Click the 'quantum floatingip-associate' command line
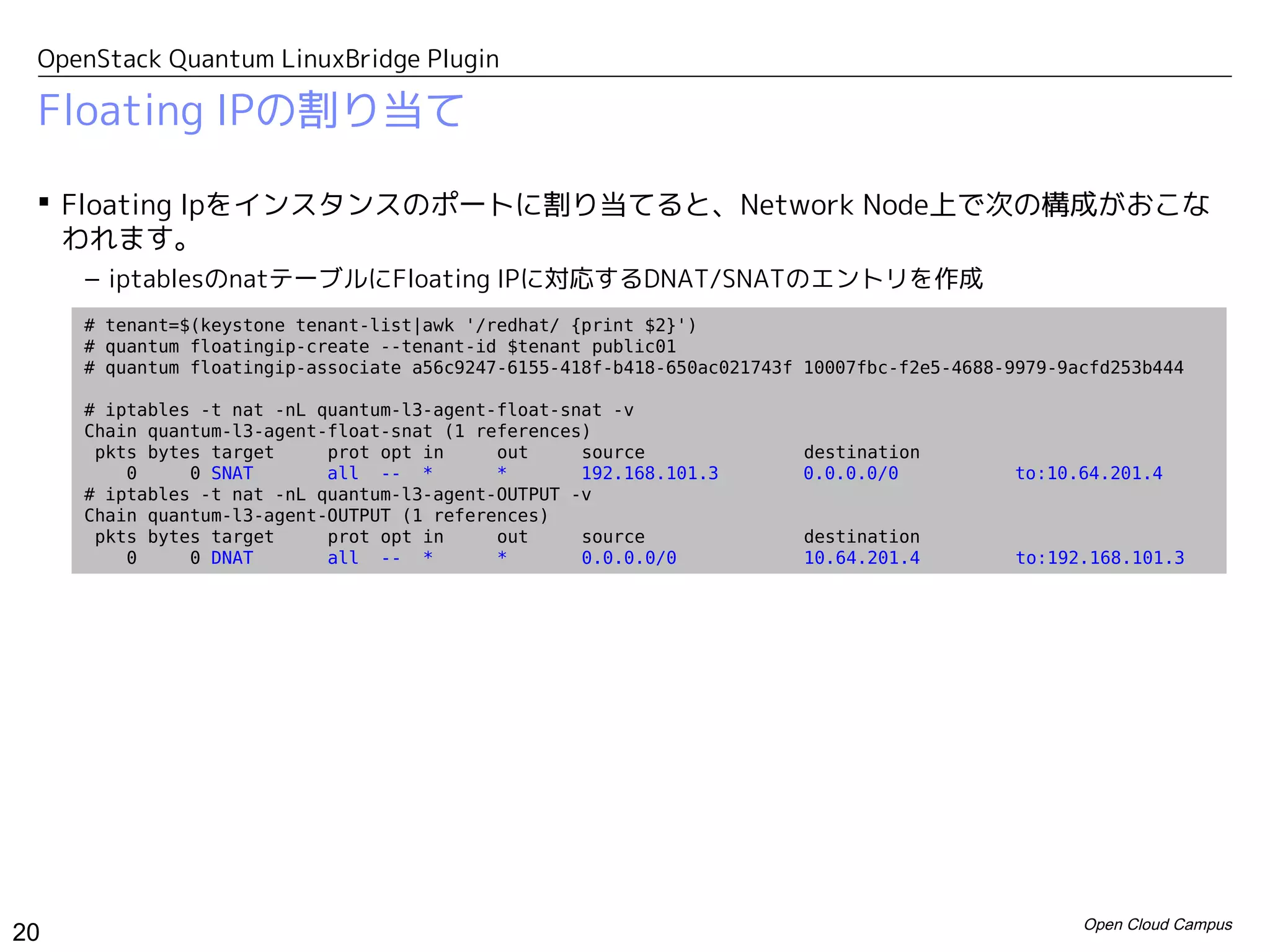Viewport: 1270px width, 952px height. pos(634,368)
